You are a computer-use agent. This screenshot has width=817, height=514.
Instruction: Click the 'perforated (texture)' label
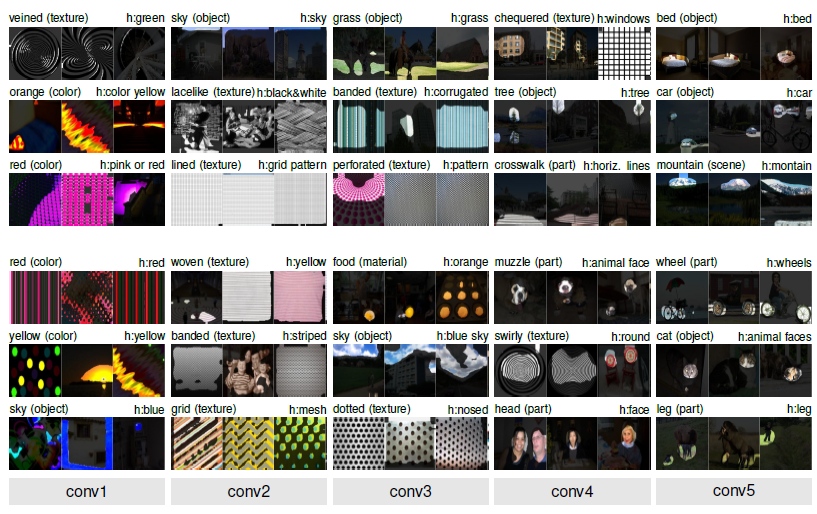[x=382, y=165]
